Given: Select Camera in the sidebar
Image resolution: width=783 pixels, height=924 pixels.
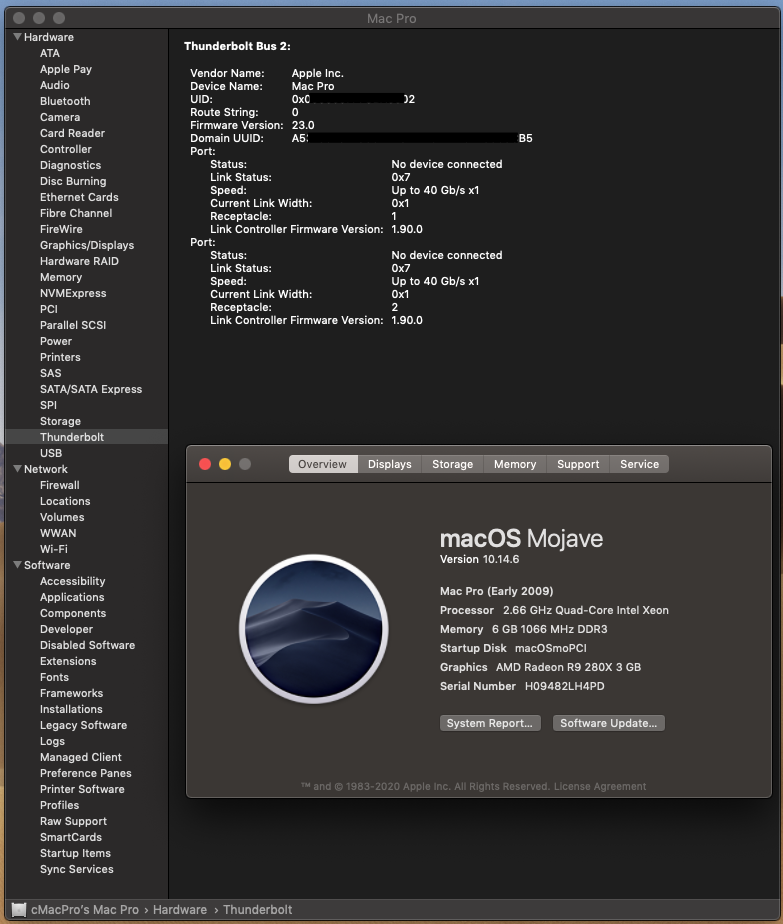Looking at the screenshot, I should pyautogui.click(x=60, y=117).
